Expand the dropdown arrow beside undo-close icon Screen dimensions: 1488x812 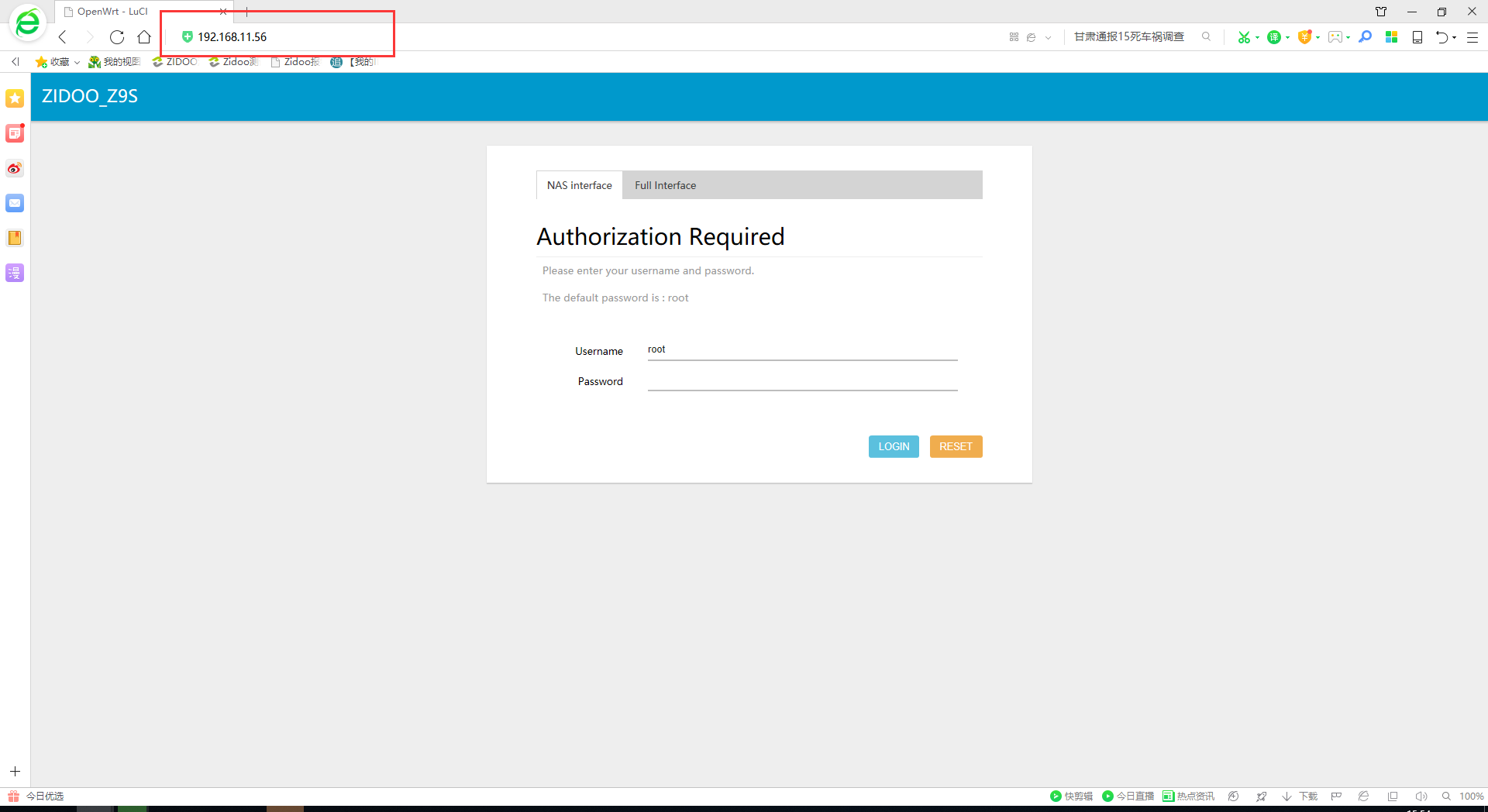(1455, 37)
